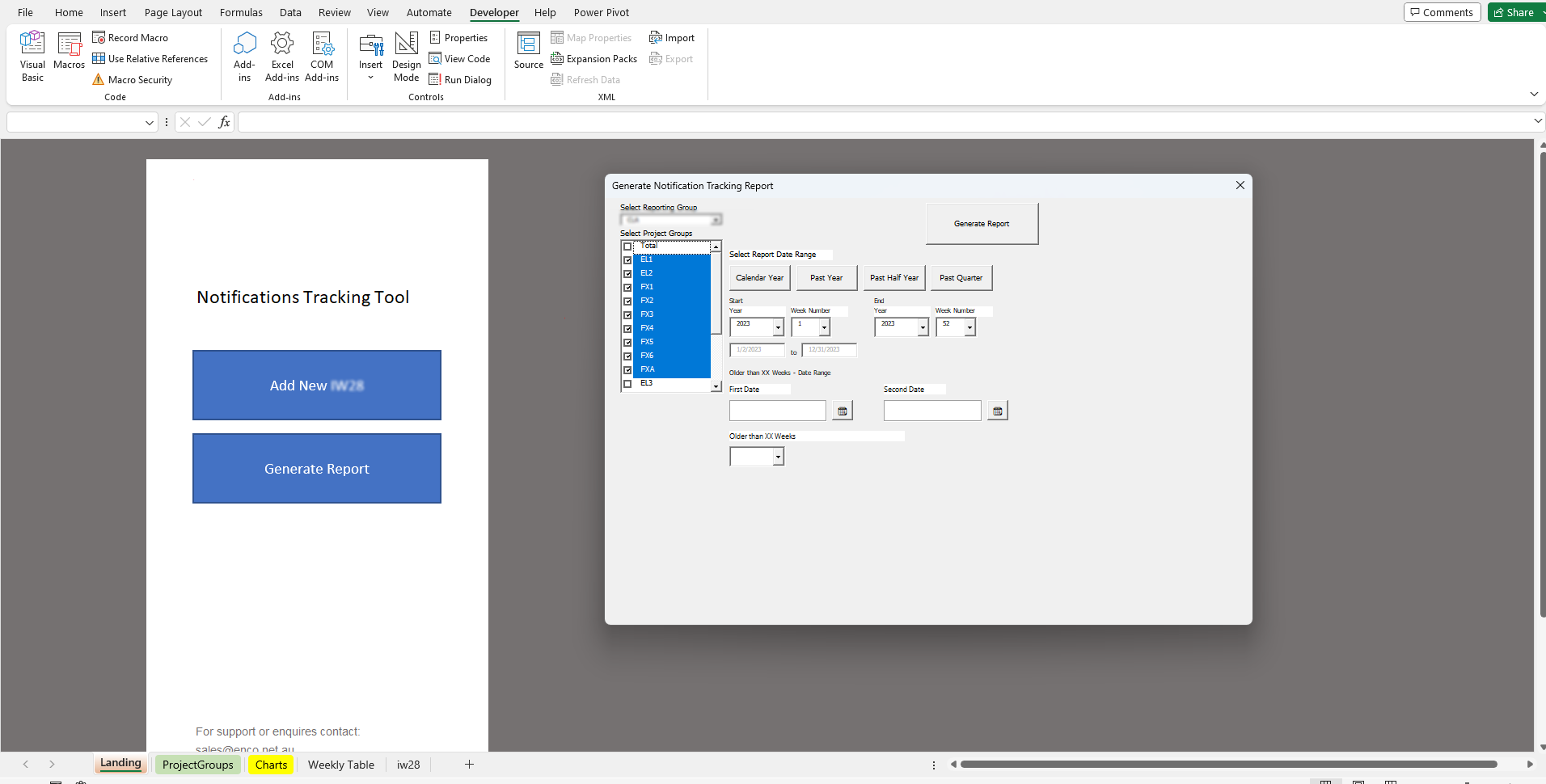This screenshot has width=1546, height=784.
Task: Click the Calendar Year range button
Action: tap(760, 278)
